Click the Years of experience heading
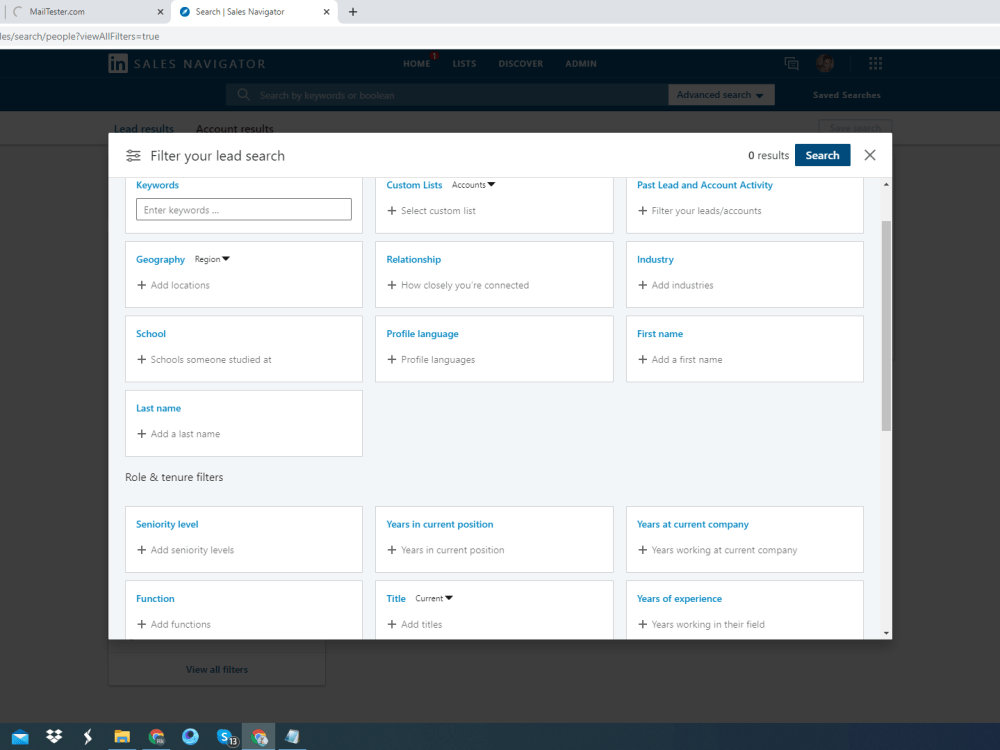This screenshot has width=1000, height=750. tap(679, 598)
